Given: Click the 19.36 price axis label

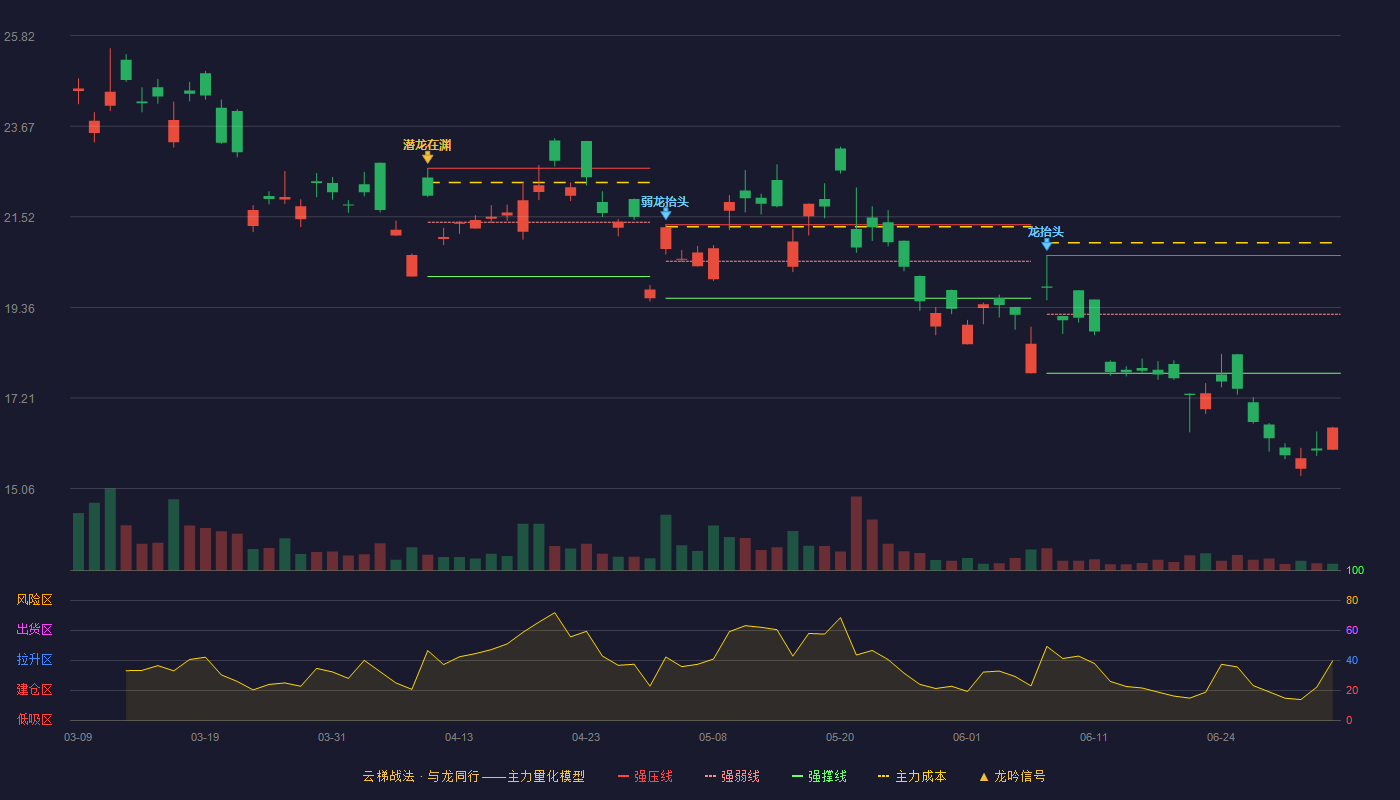Looking at the screenshot, I should point(19,309).
